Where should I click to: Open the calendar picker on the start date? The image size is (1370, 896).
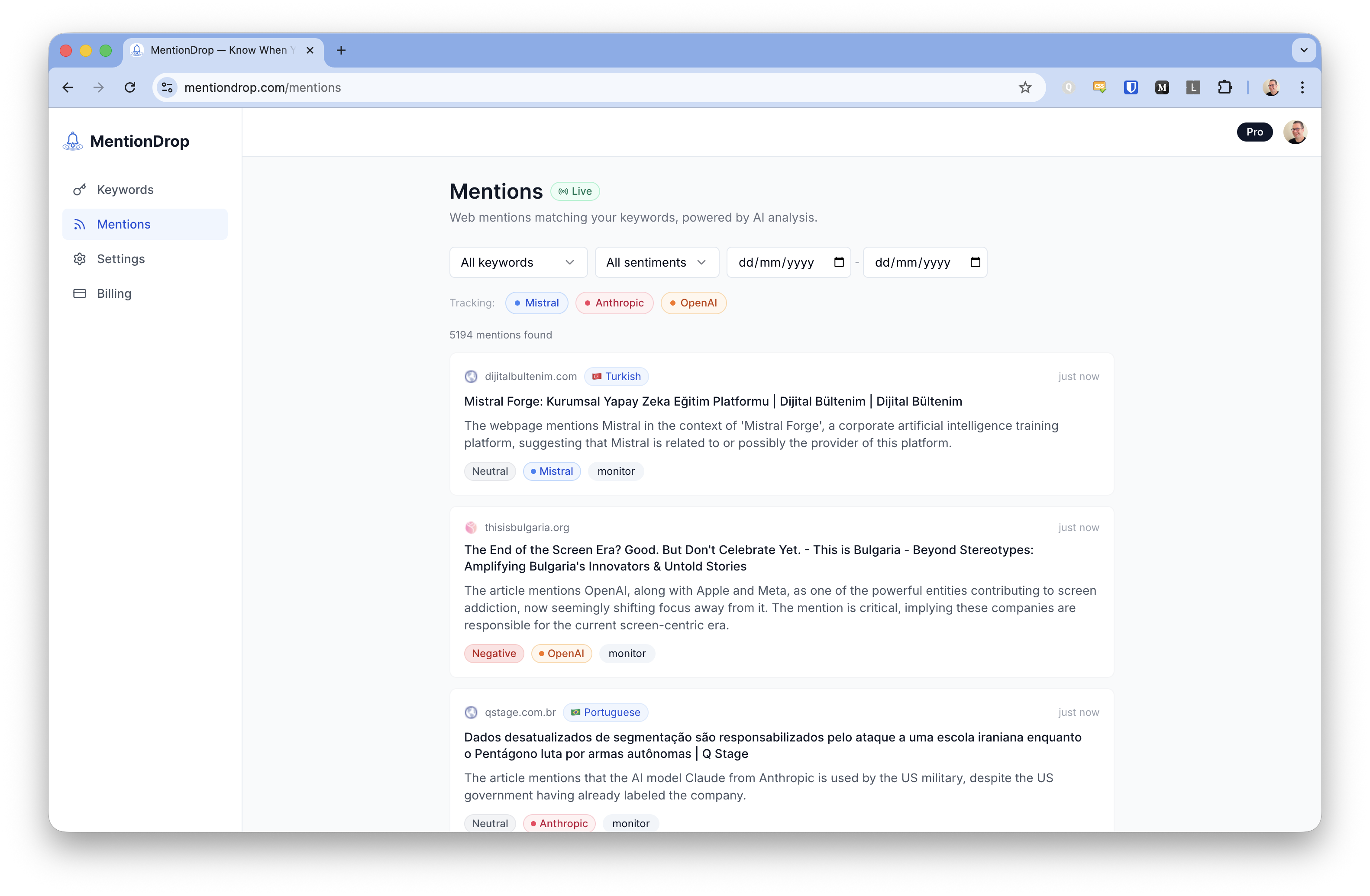tap(839, 262)
